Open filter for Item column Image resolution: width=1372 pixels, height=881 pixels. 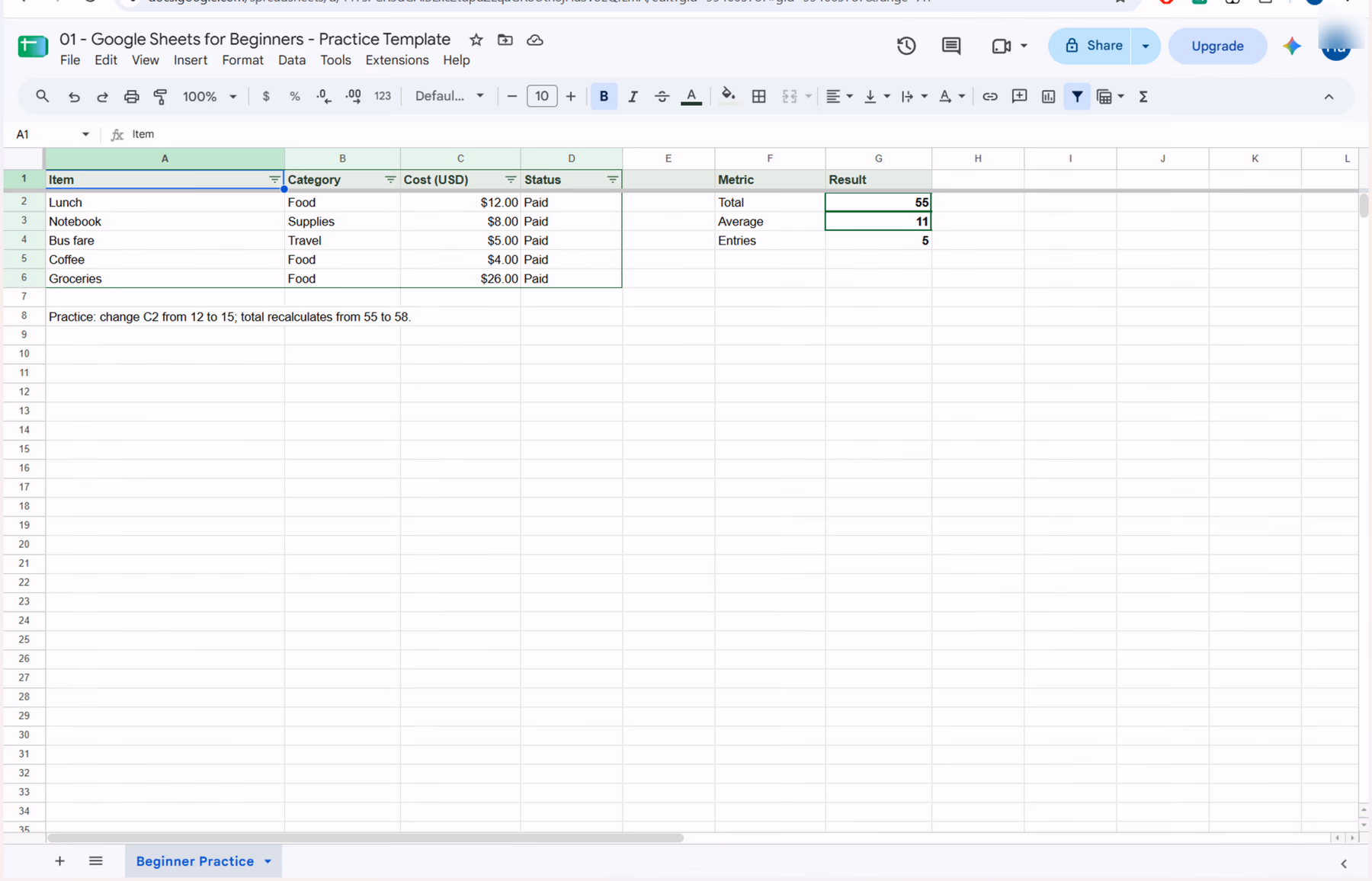pyautogui.click(x=274, y=180)
